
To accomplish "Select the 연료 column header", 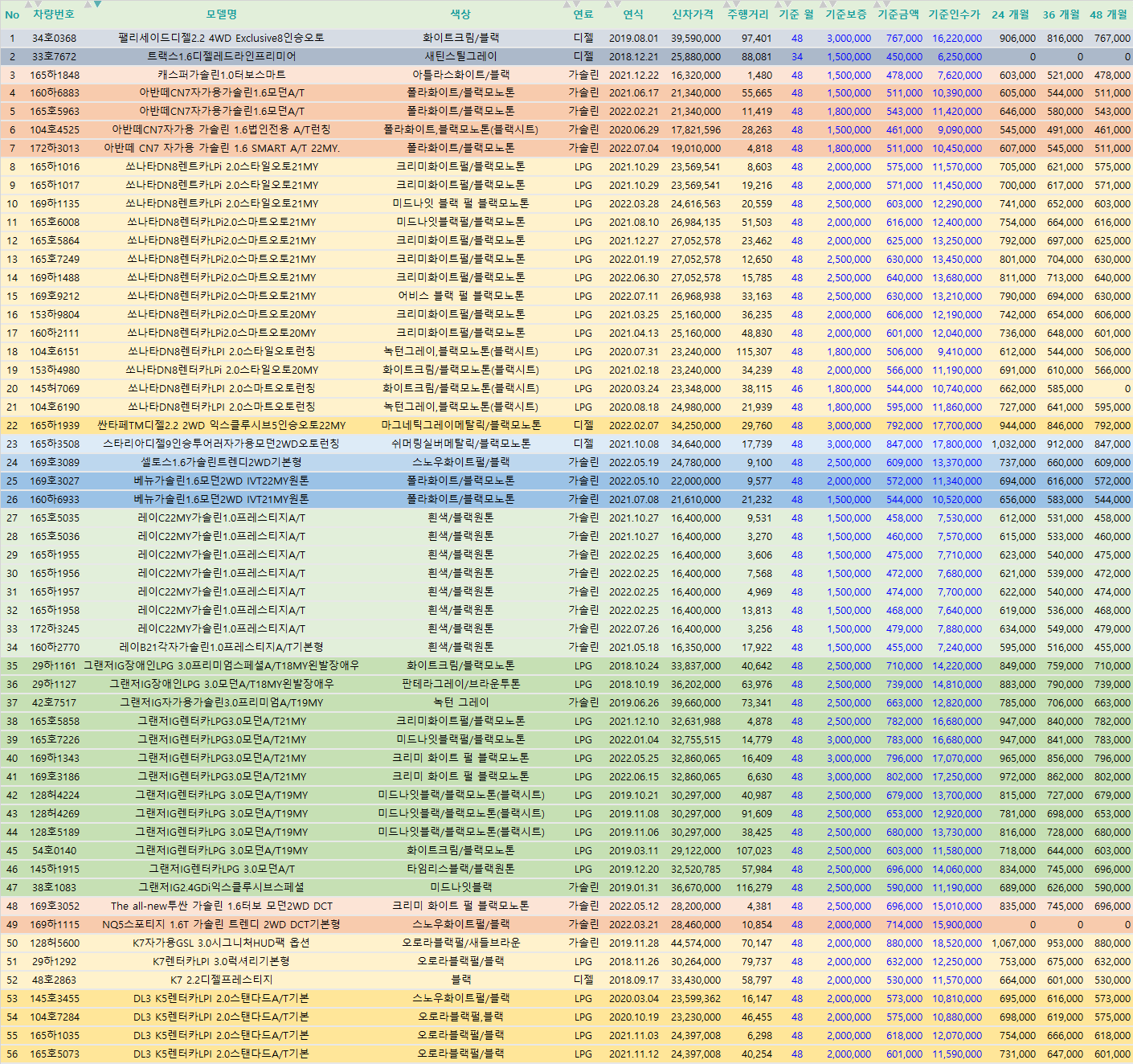I will point(583,14).
